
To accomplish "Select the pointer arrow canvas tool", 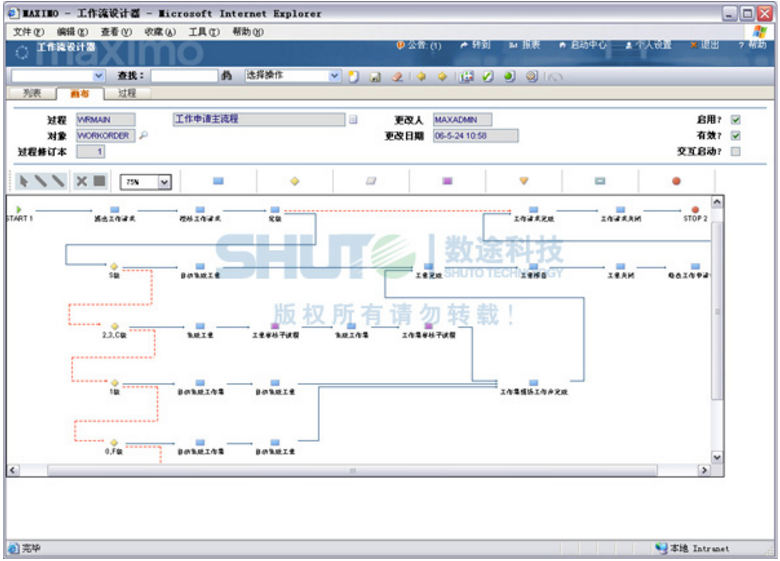I will point(23,181).
